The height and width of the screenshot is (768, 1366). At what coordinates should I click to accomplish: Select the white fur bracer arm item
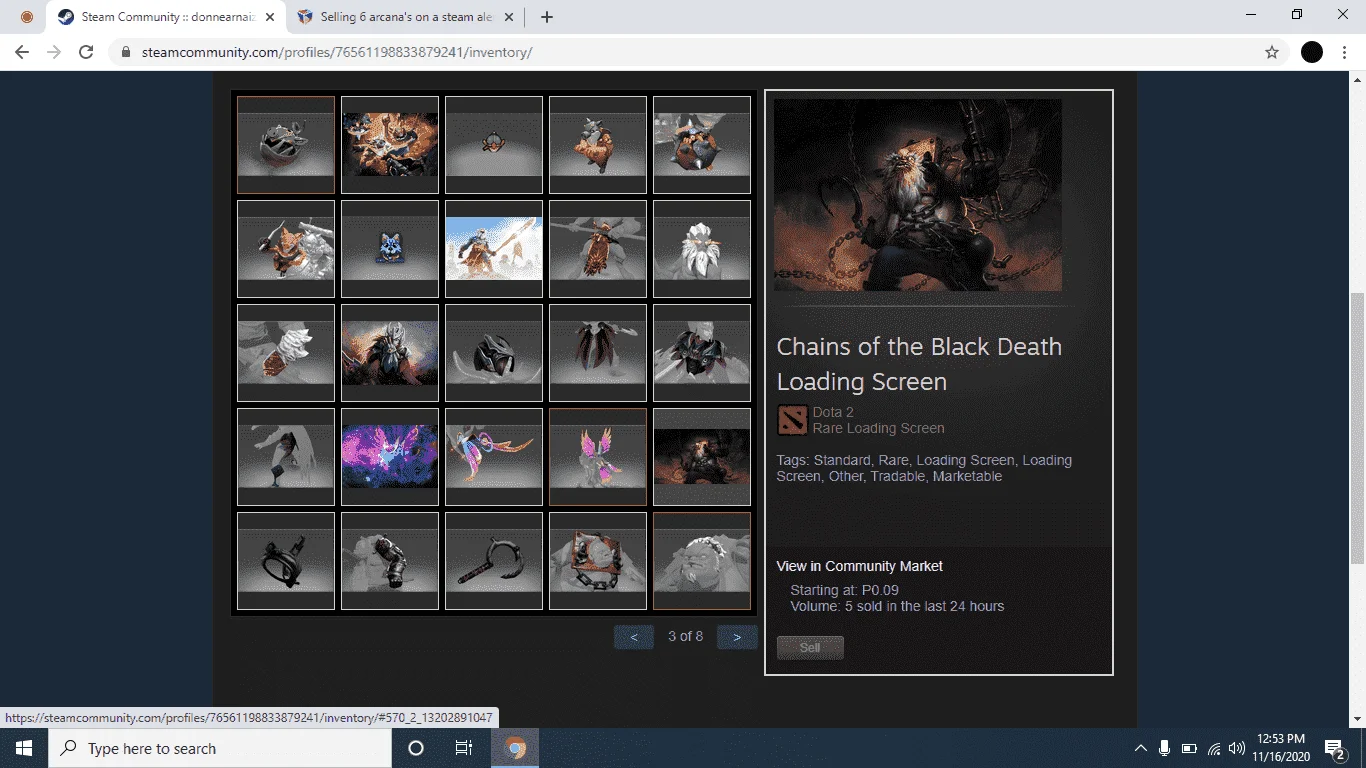pyautogui.click(x=286, y=353)
